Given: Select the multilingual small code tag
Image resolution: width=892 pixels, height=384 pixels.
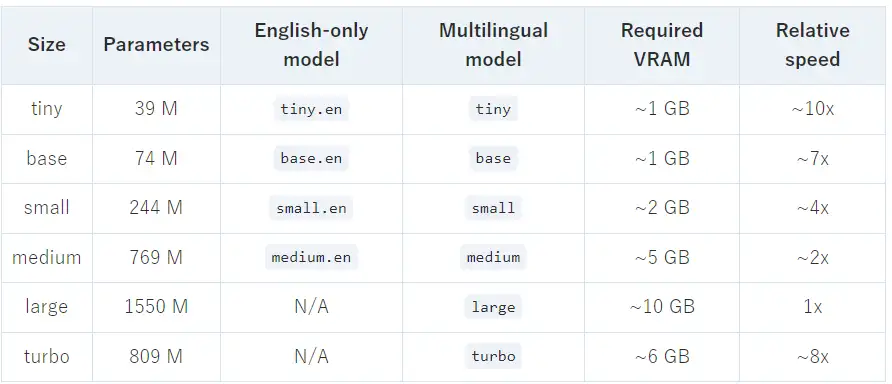Looking at the screenshot, I should [x=493, y=208].
